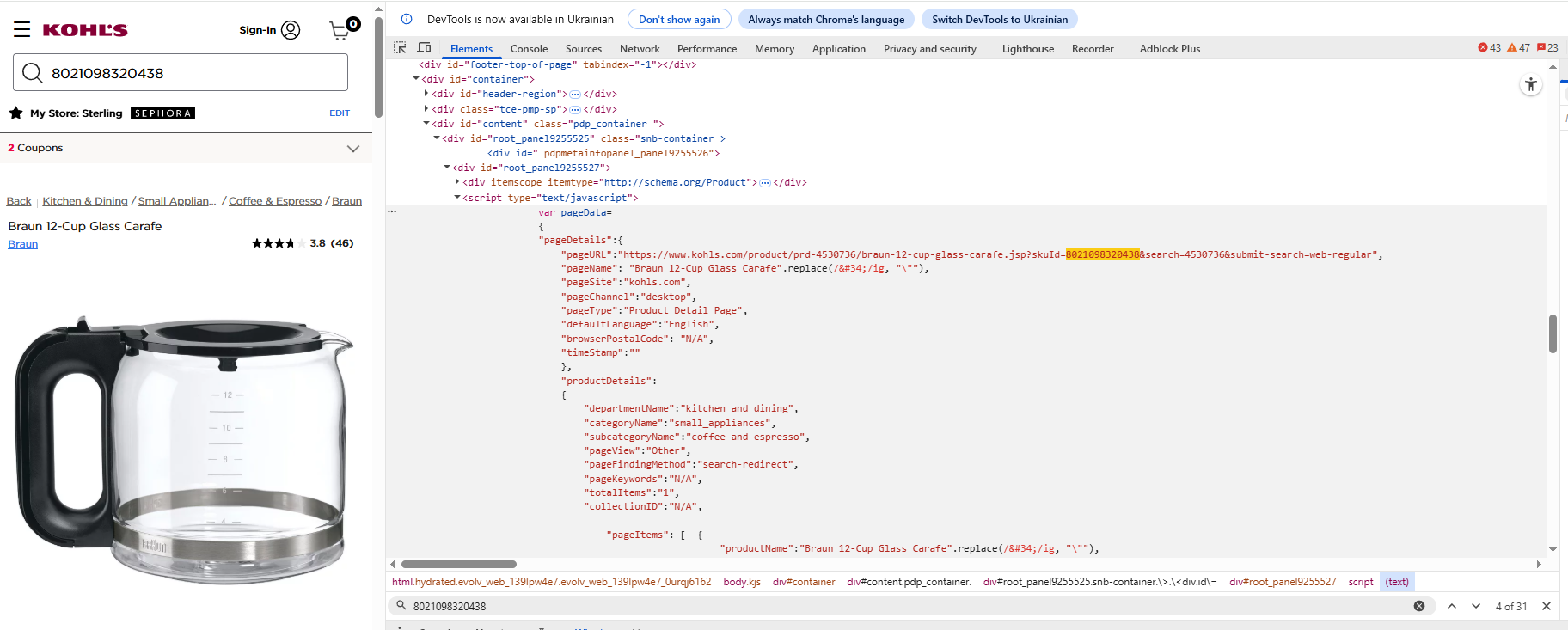Image resolution: width=1568 pixels, height=630 pixels.
Task: Open the Console tab
Action: coord(529,49)
